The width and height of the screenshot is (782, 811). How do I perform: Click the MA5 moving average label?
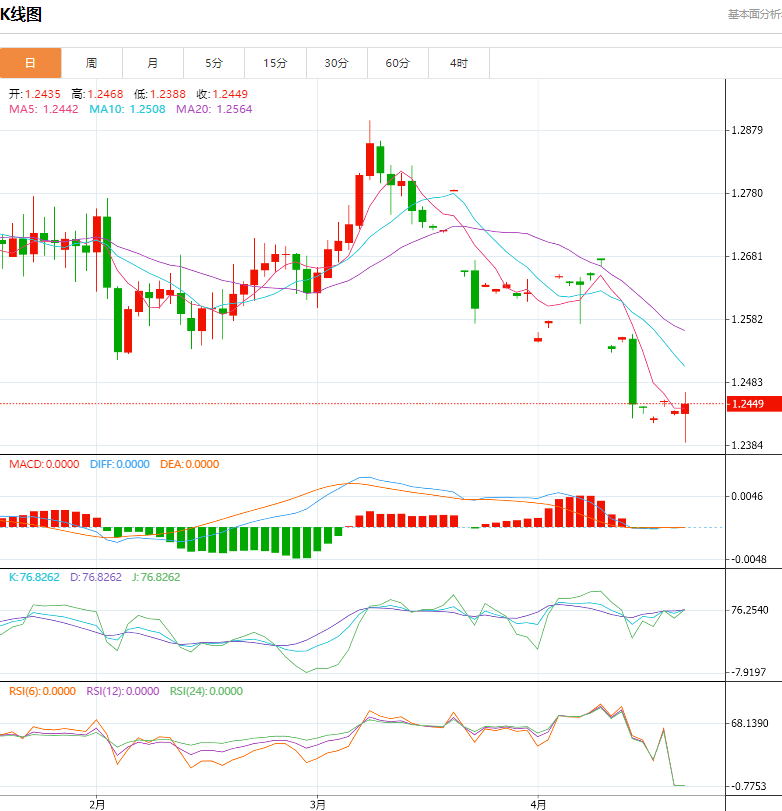point(43,109)
